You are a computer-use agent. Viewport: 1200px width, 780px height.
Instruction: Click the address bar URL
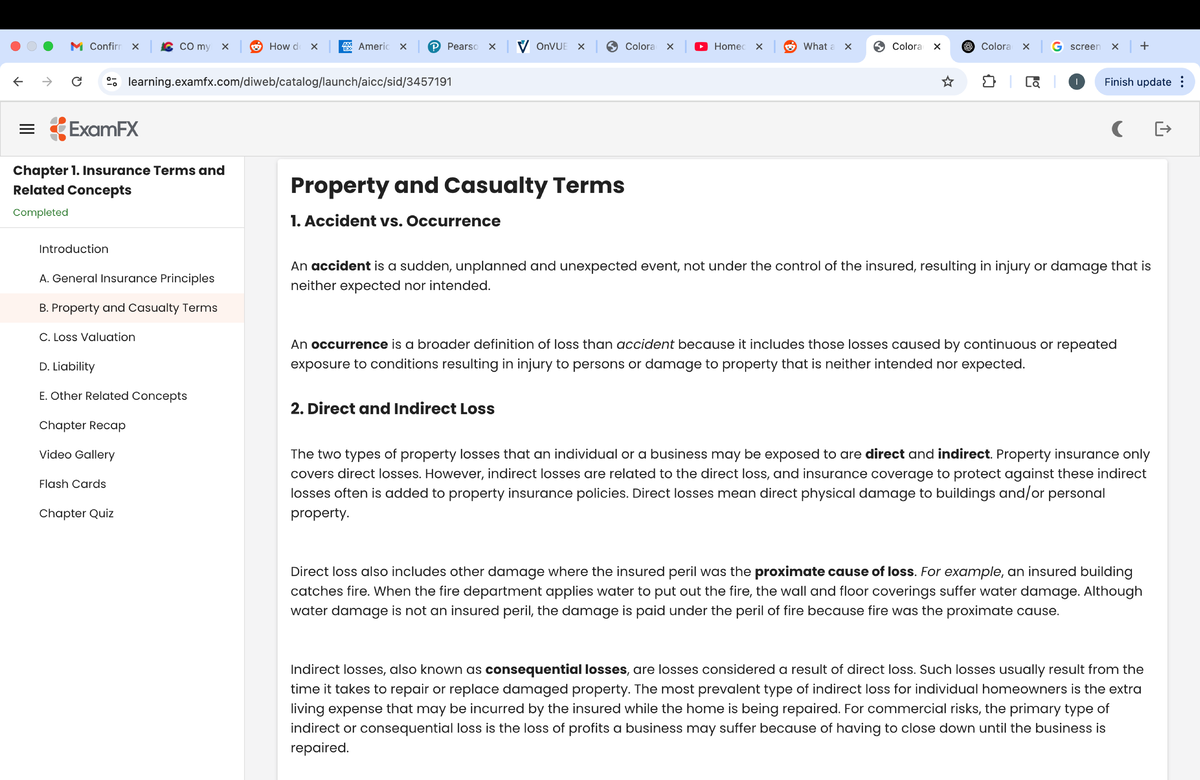click(x=289, y=82)
